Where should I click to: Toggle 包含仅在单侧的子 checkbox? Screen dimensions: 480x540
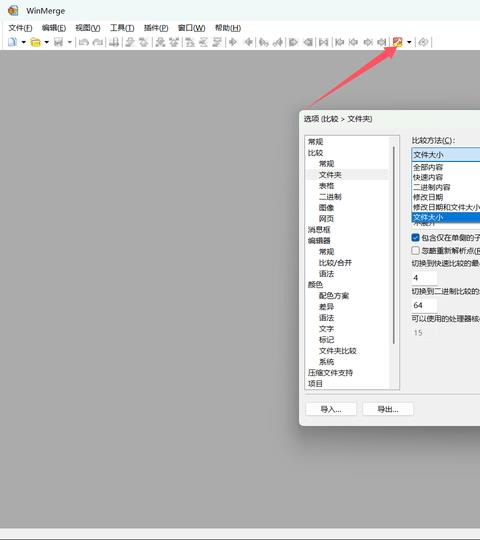point(415,238)
